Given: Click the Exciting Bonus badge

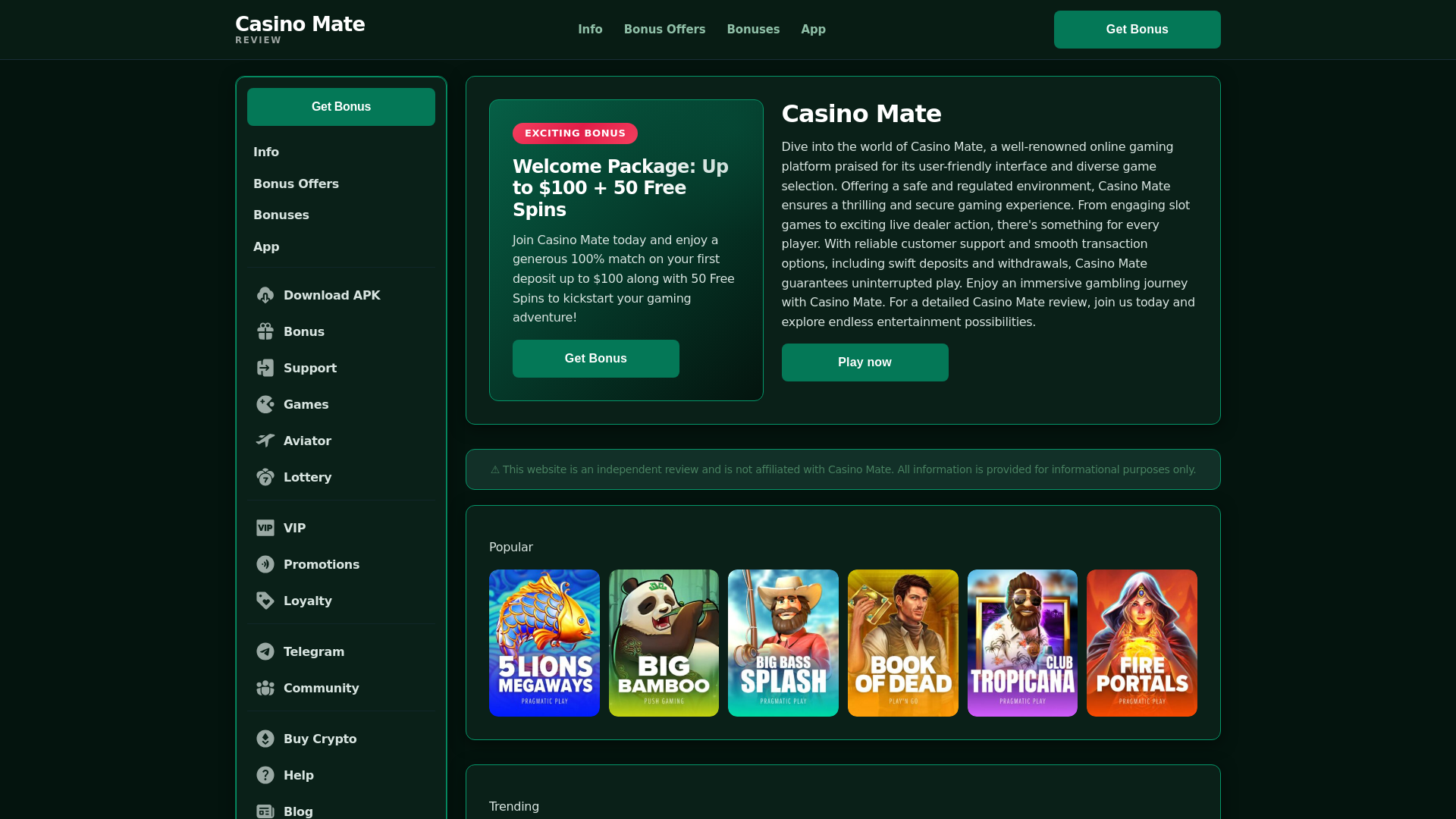Looking at the screenshot, I should pos(575,133).
